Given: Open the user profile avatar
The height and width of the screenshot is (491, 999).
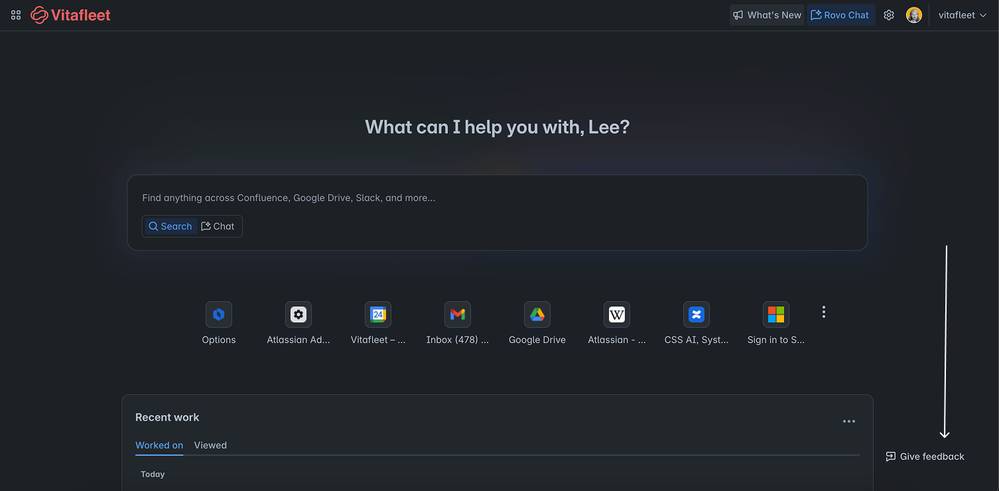Looking at the screenshot, I should tap(914, 15).
